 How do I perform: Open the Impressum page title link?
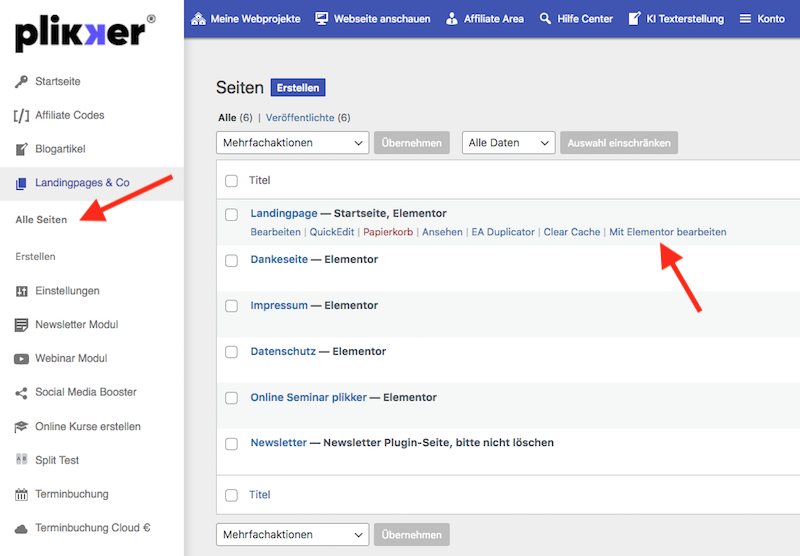(x=279, y=306)
